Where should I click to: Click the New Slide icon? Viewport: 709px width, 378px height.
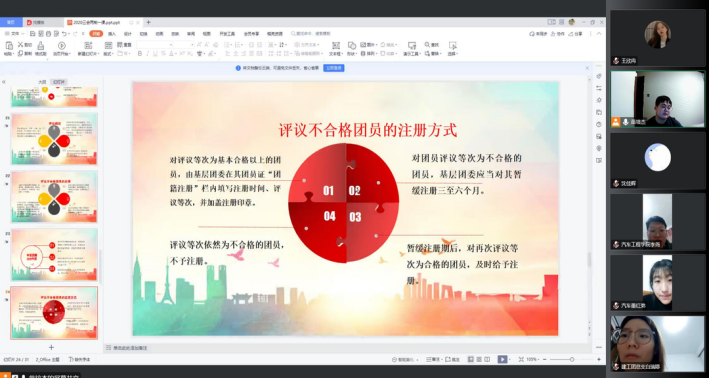pyautogui.click(x=88, y=45)
